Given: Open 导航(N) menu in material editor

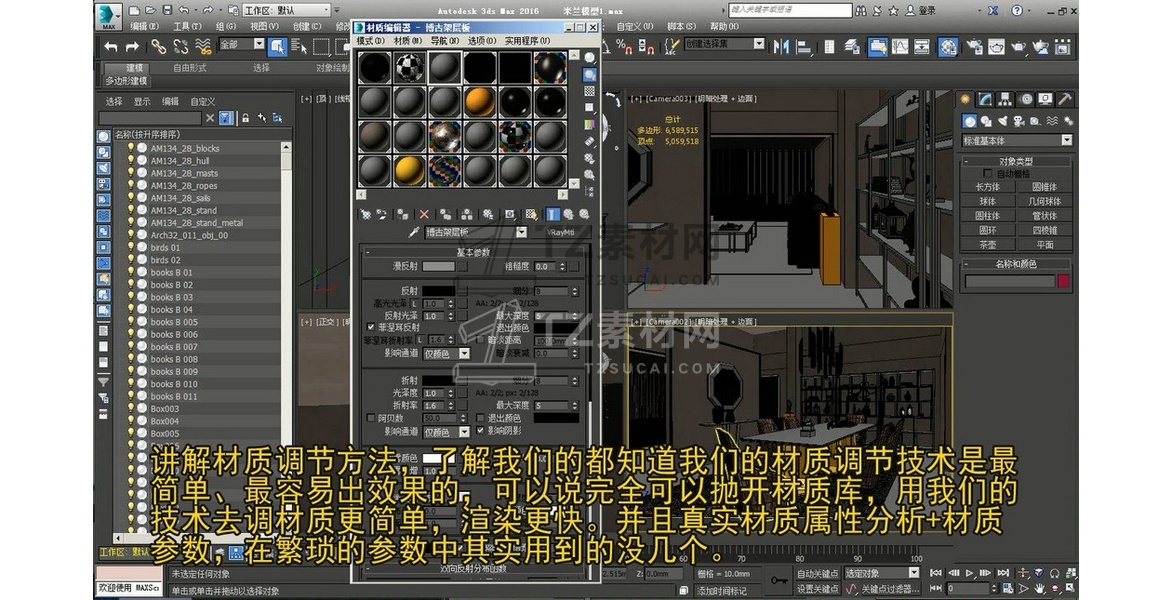Looking at the screenshot, I should [444, 41].
